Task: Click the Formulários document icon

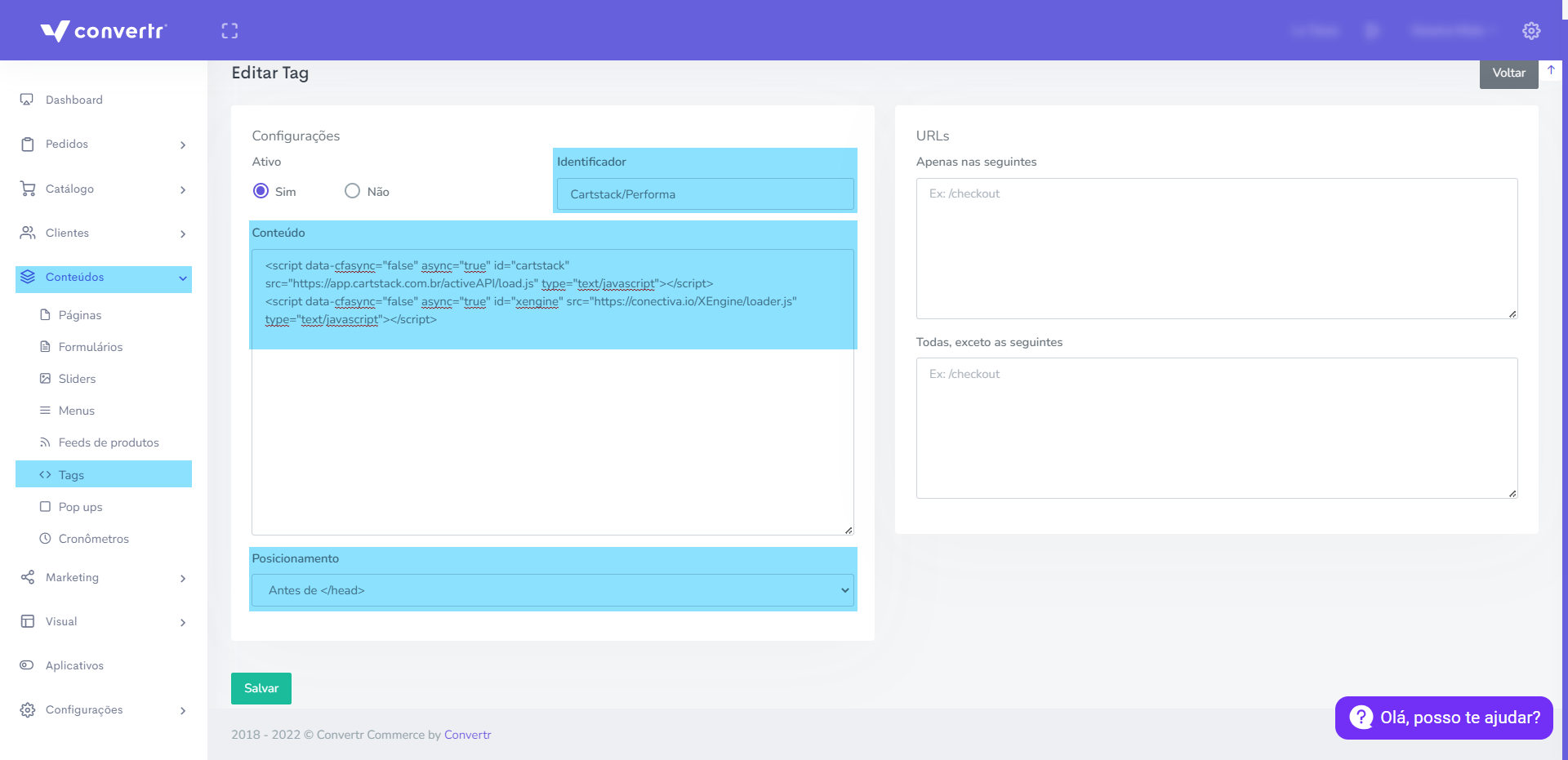Action: click(x=46, y=346)
